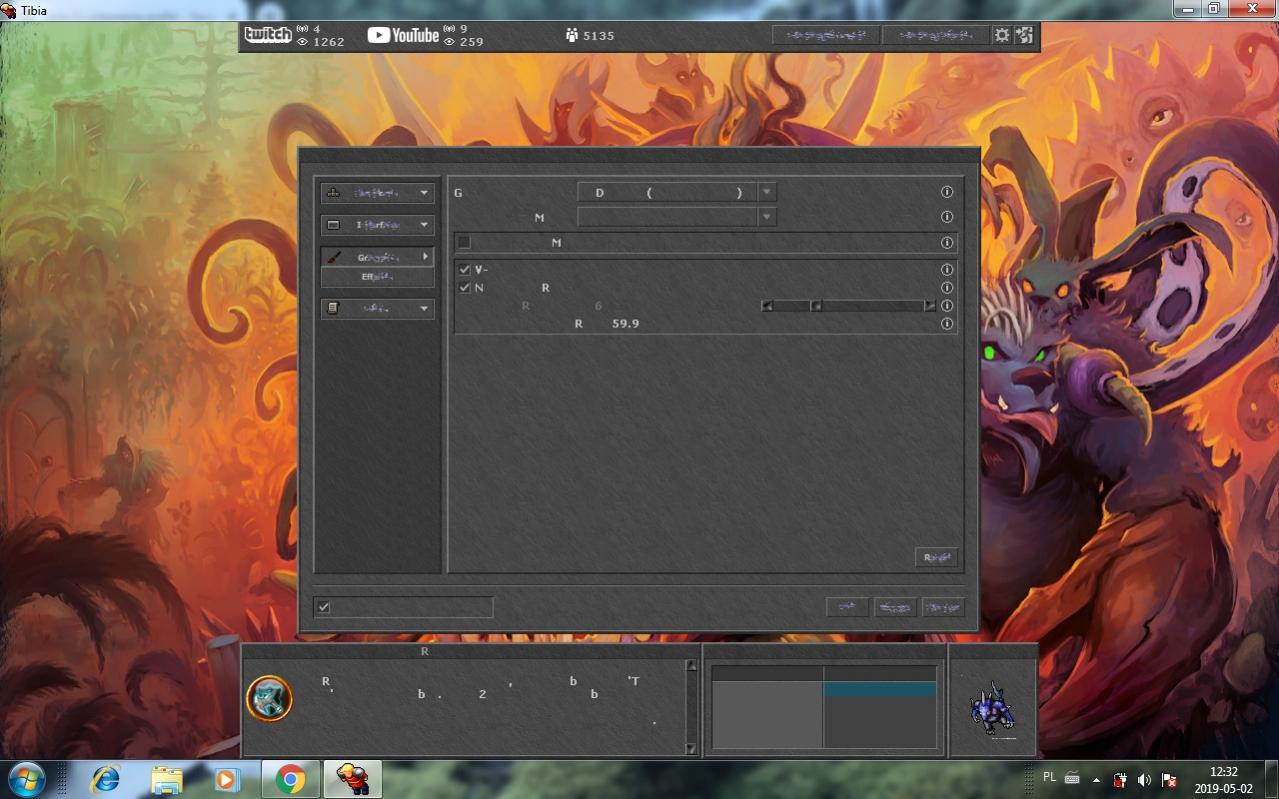Click the blue creature thumbnail at bottom right
The width and height of the screenshot is (1279, 799).
click(x=992, y=709)
